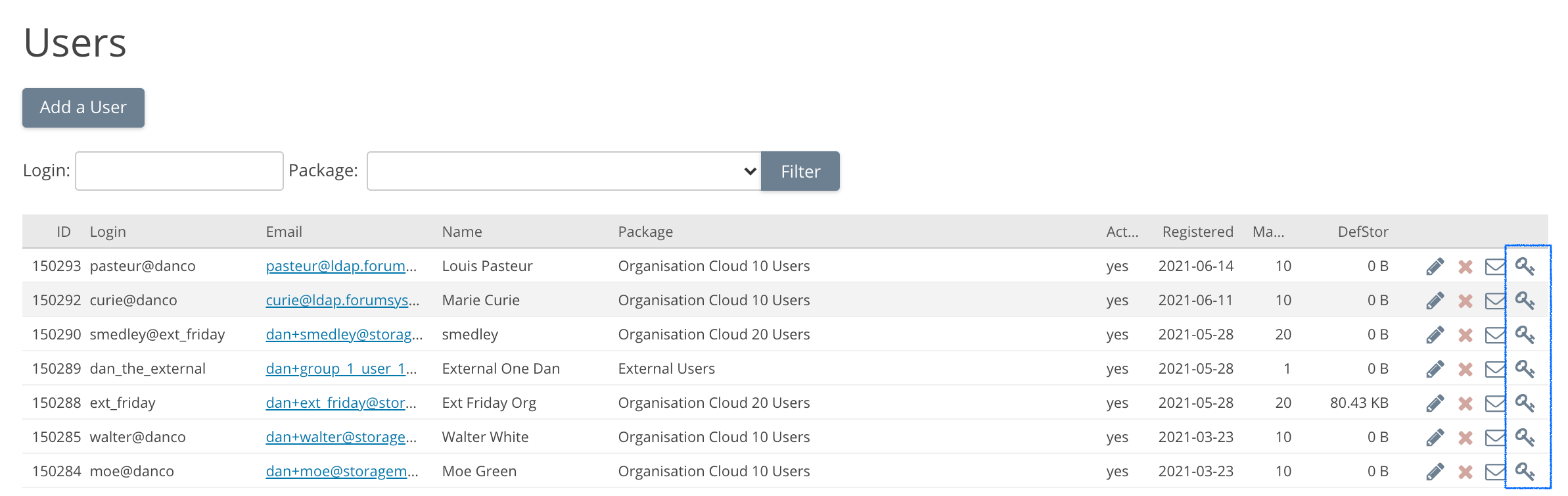Click the key icon for dan_the_external
Screen dimensions: 1568x496
click(x=1525, y=369)
